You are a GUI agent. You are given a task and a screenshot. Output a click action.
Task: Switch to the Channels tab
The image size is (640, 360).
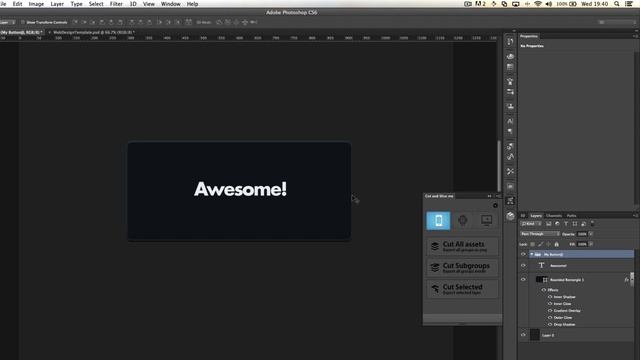tap(554, 216)
